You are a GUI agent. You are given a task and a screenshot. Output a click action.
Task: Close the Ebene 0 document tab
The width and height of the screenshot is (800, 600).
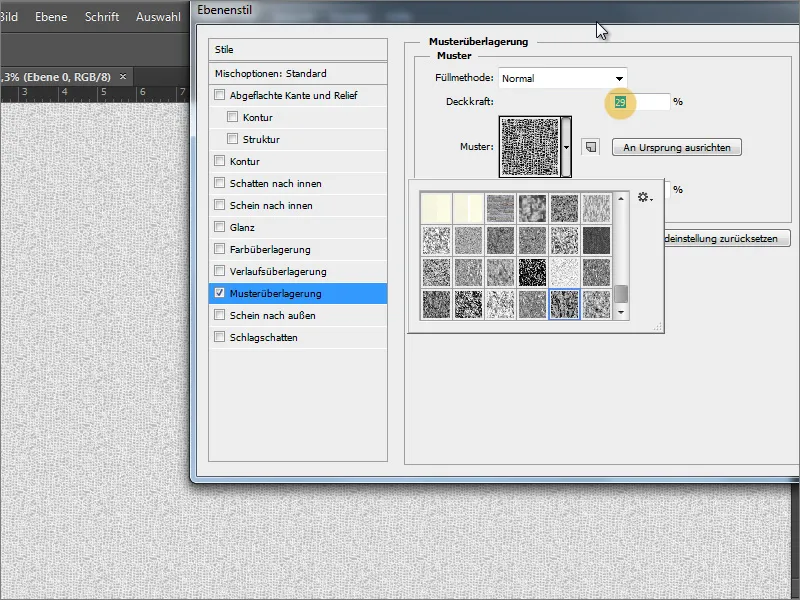click(123, 77)
